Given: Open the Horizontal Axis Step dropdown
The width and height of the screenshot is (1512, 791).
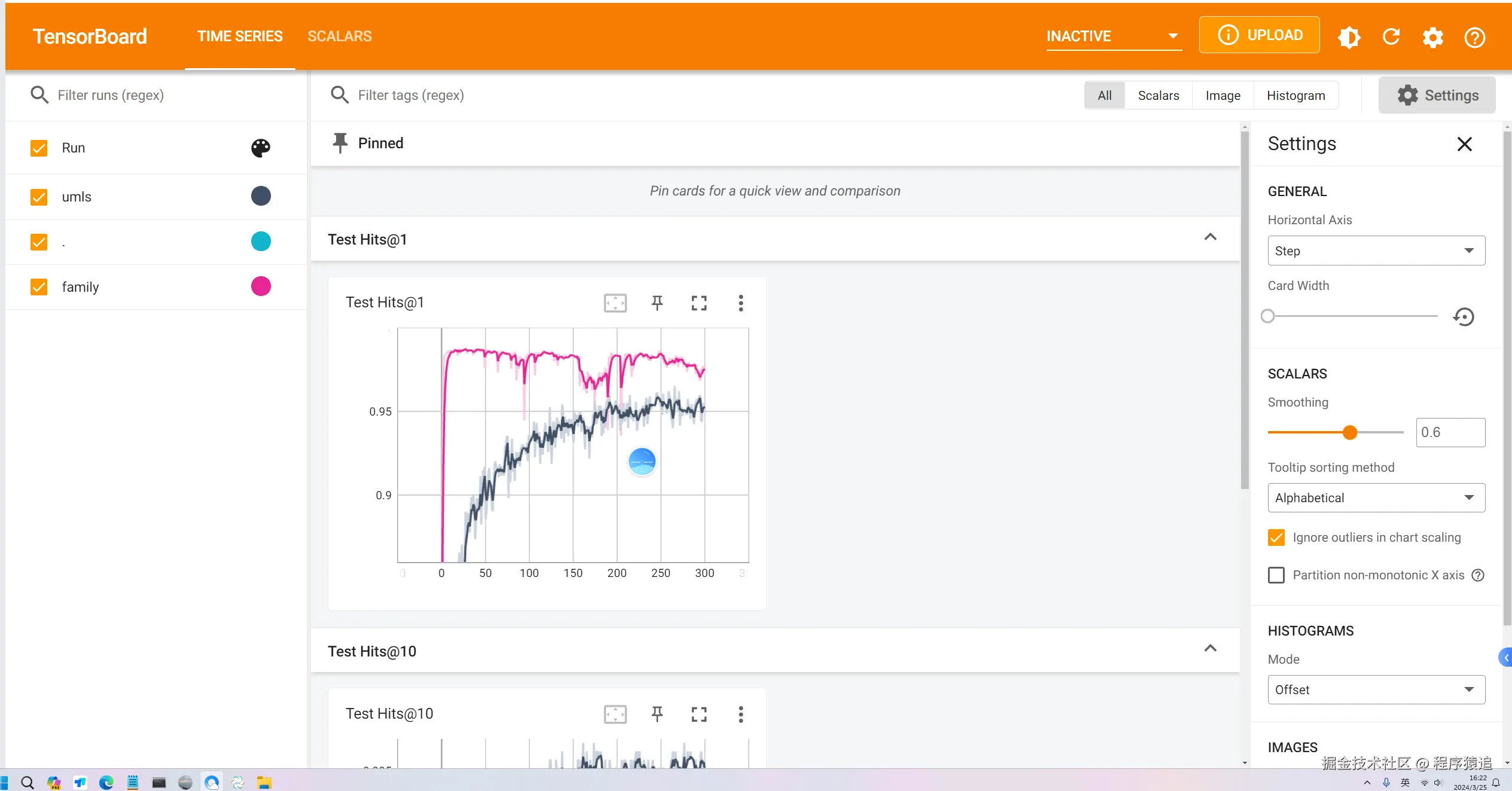Looking at the screenshot, I should tap(1376, 251).
